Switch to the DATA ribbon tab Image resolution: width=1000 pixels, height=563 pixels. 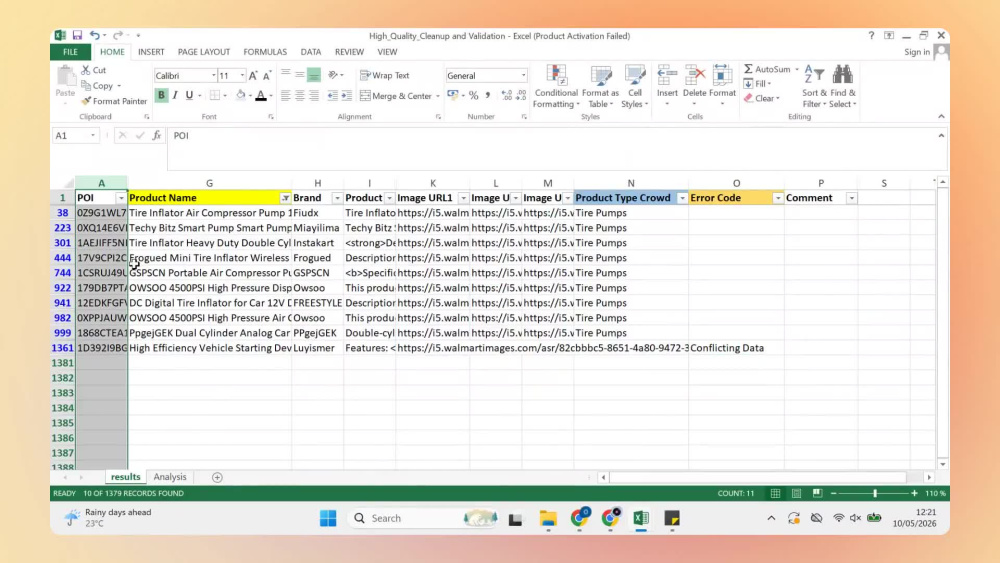pyautogui.click(x=311, y=52)
